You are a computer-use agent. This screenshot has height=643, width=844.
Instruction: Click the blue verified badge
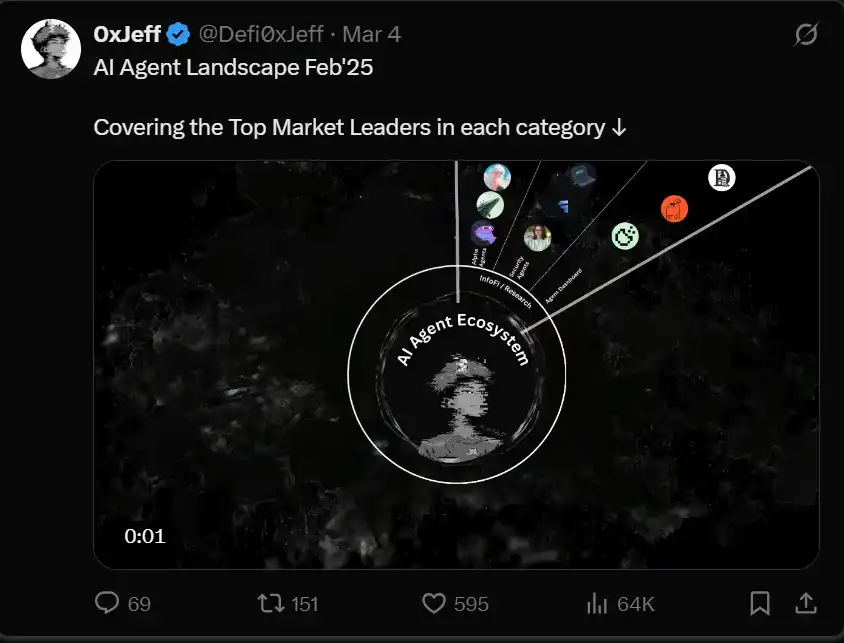pyautogui.click(x=179, y=35)
